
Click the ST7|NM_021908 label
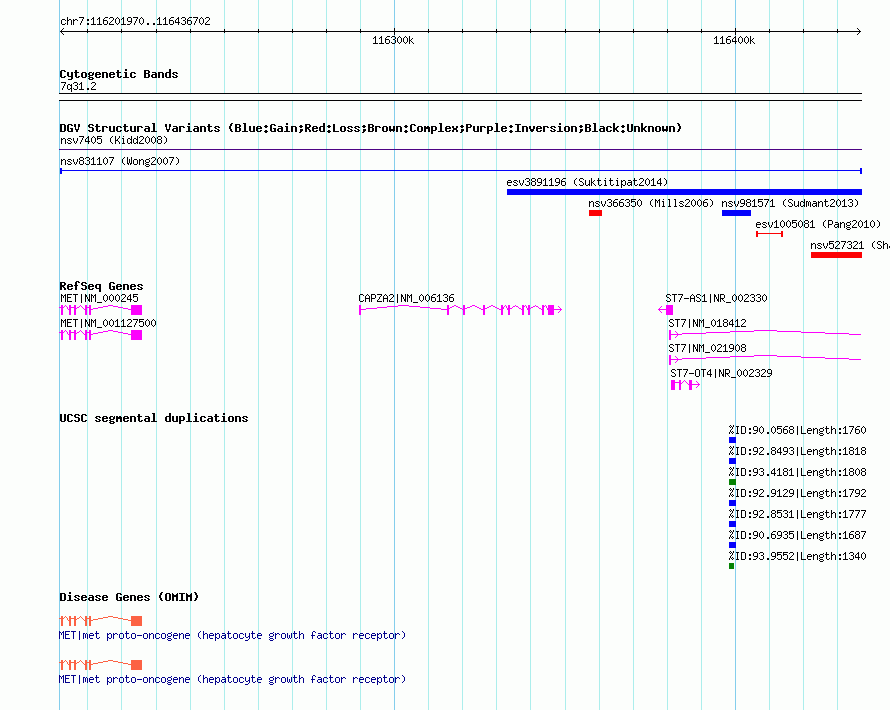707,348
